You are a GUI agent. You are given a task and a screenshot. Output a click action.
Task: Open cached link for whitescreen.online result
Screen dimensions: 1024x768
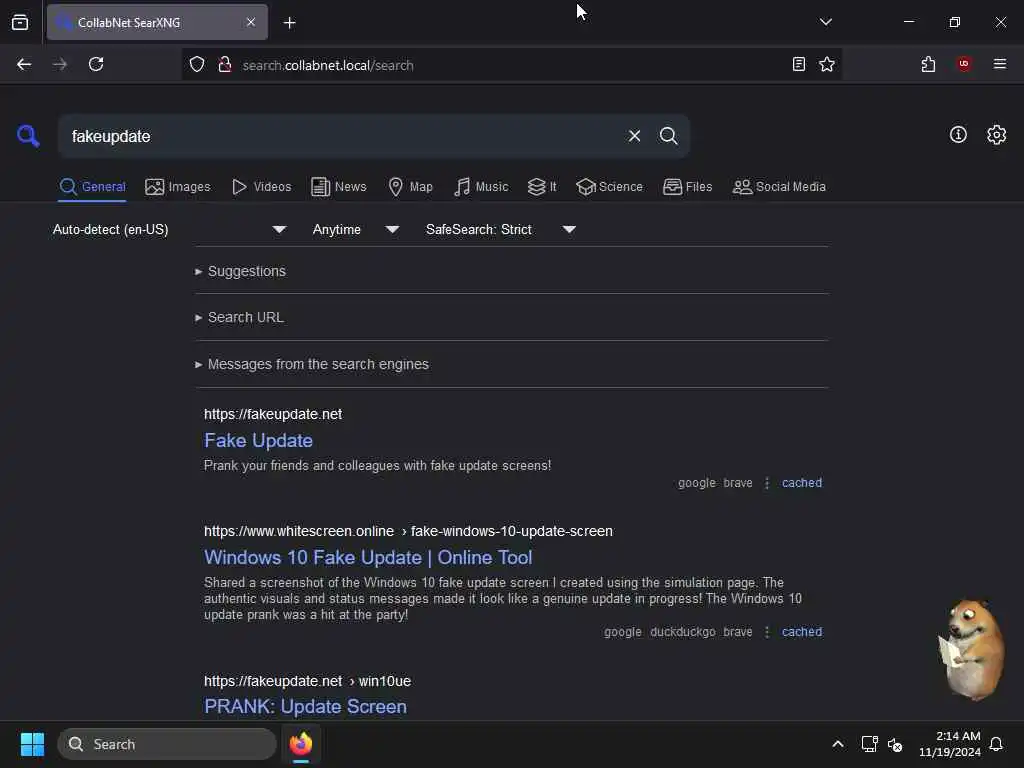point(801,632)
